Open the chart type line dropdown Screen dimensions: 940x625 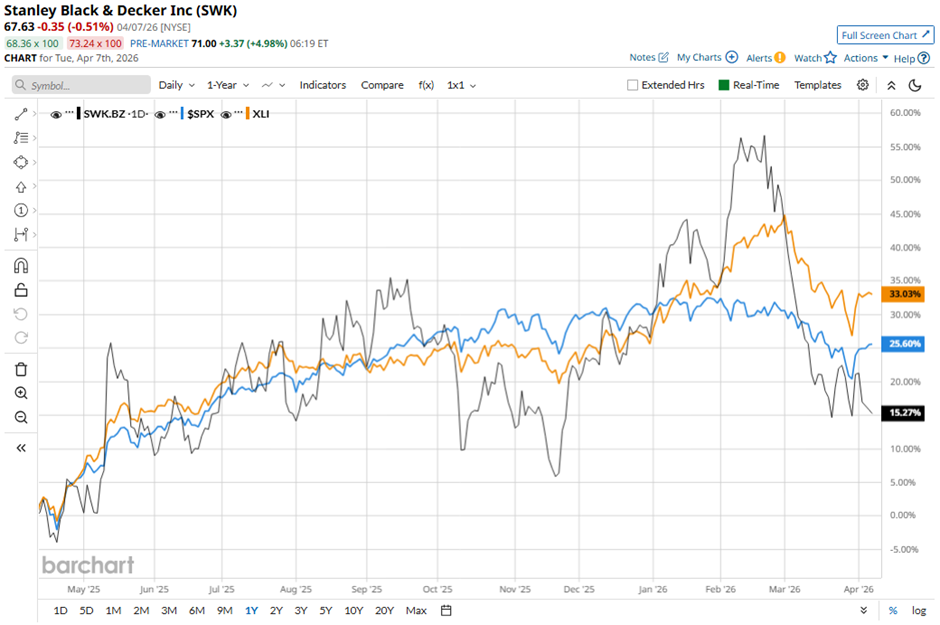point(273,85)
